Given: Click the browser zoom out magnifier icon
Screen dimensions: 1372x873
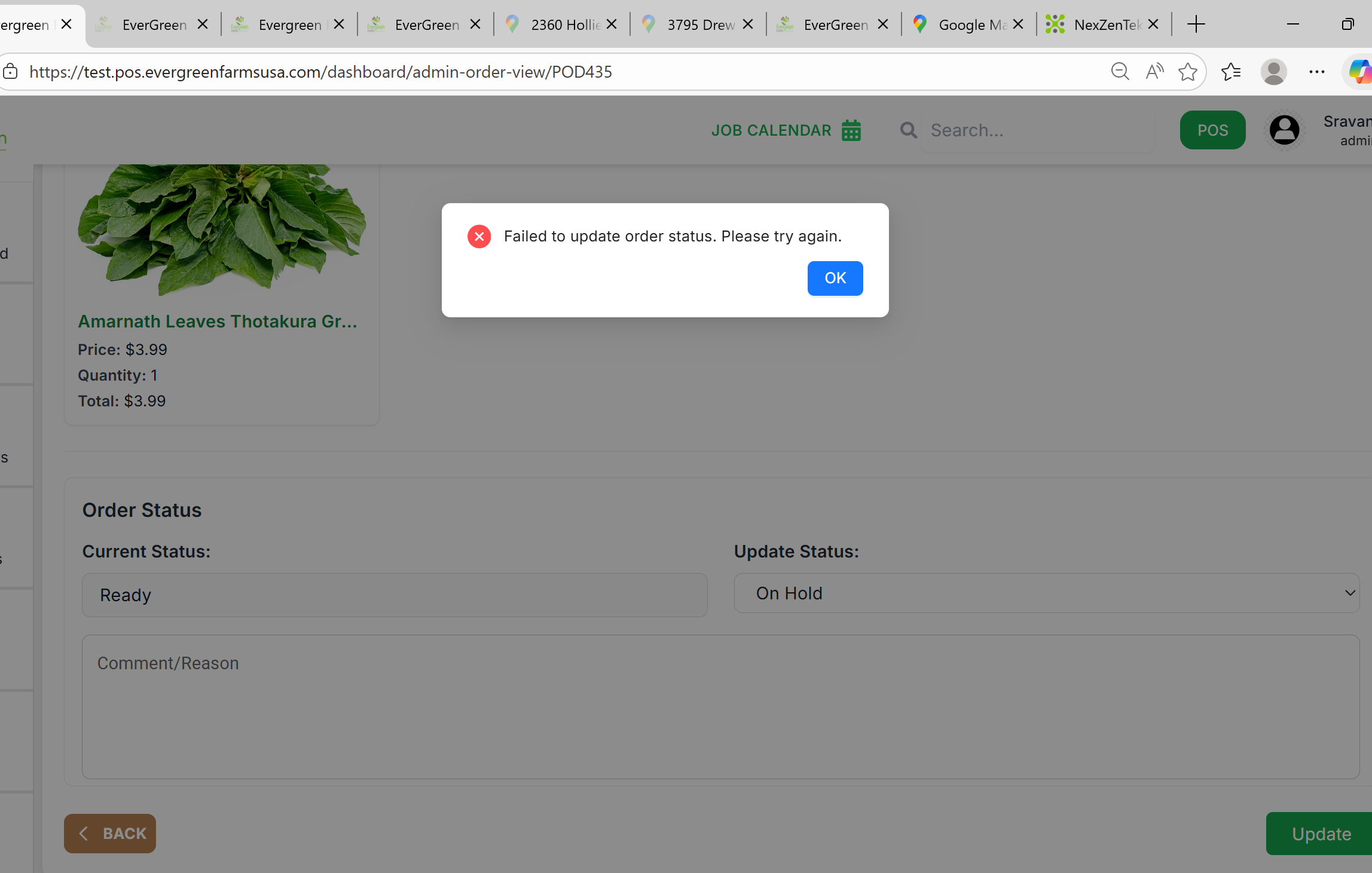Looking at the screenshot, I should 1120,72.
